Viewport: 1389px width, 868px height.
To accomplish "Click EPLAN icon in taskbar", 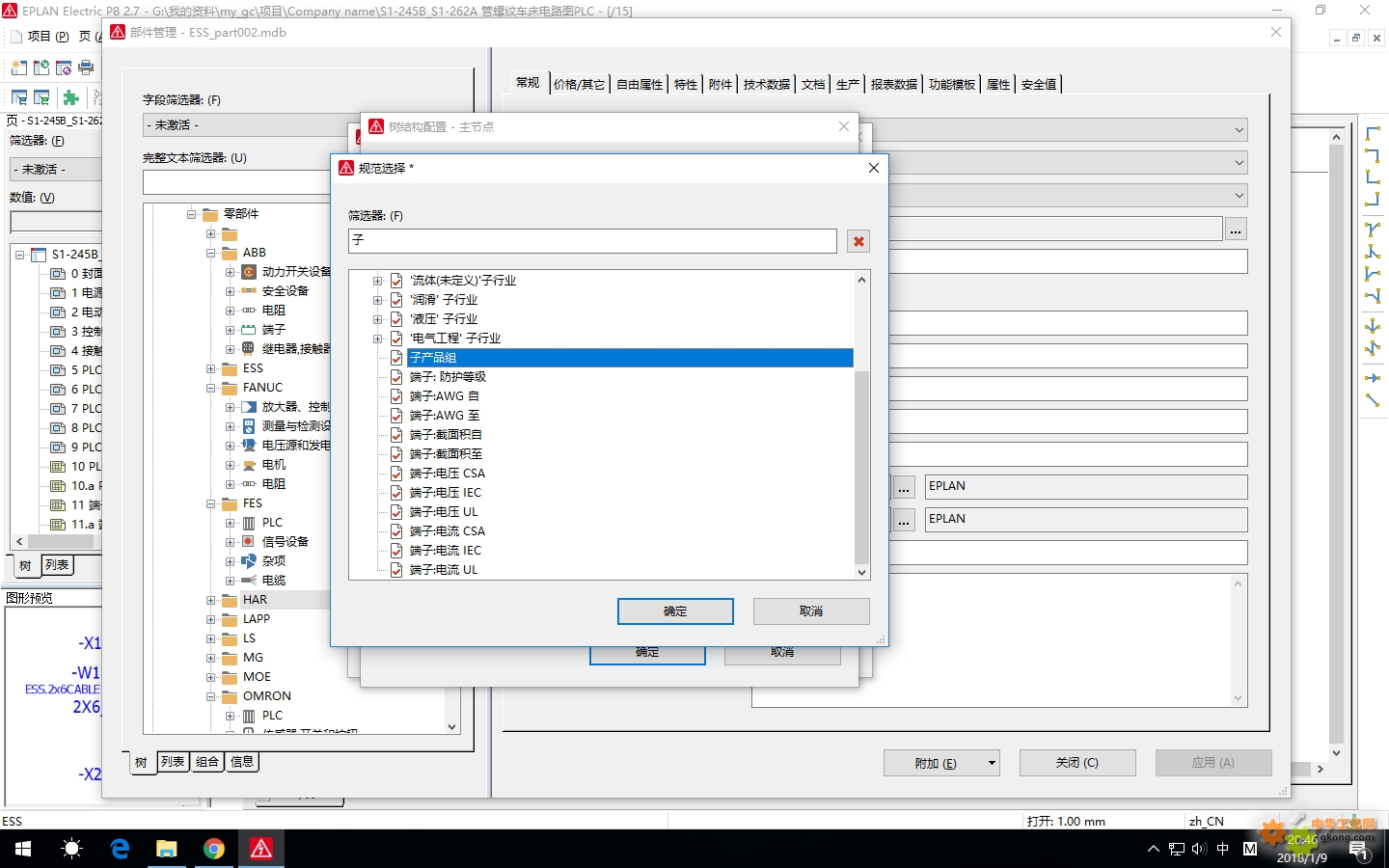I will (261, 849).
